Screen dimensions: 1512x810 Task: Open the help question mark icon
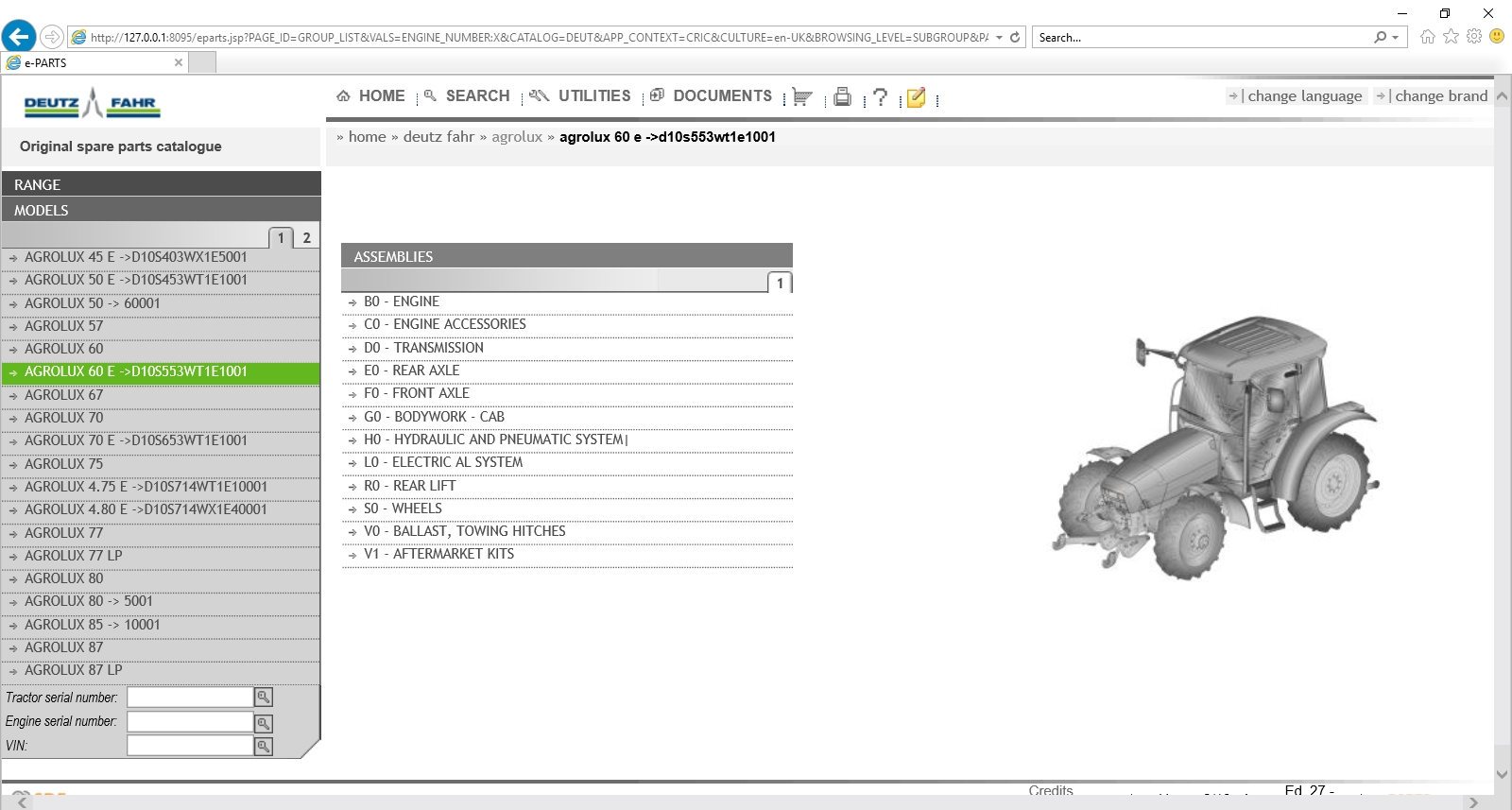(880, 96)
